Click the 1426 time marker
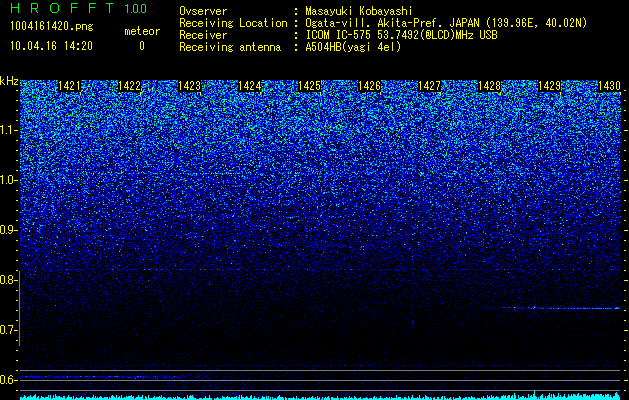 [x=369, y=86]
